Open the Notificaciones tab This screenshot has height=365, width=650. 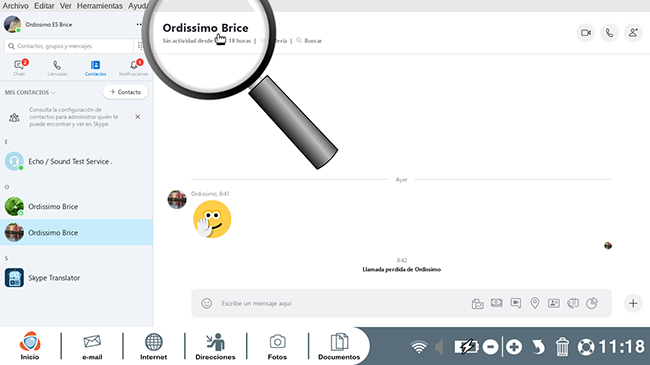point(133,68)
